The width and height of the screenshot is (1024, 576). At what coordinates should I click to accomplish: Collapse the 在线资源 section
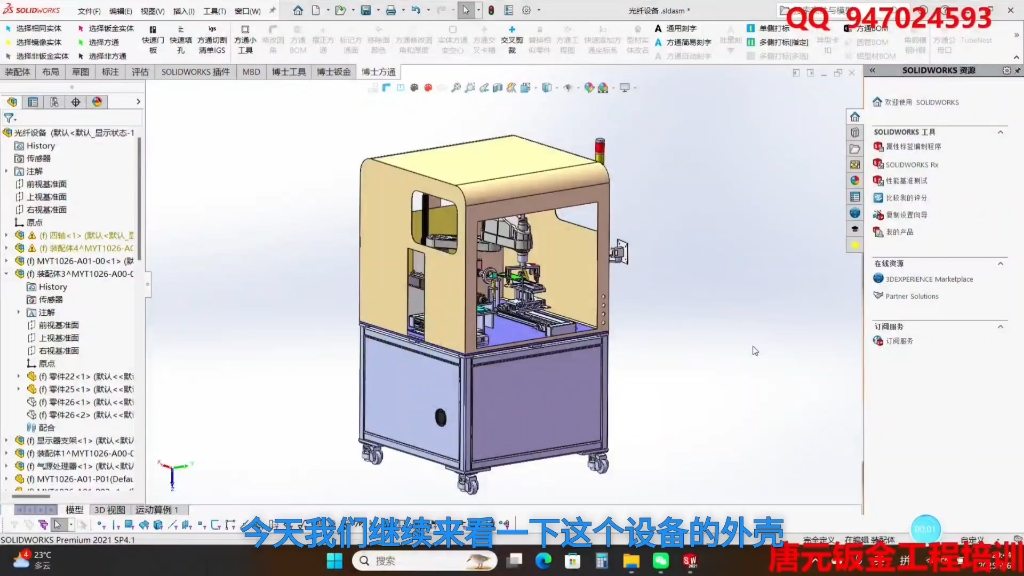tap(1000, 263)
